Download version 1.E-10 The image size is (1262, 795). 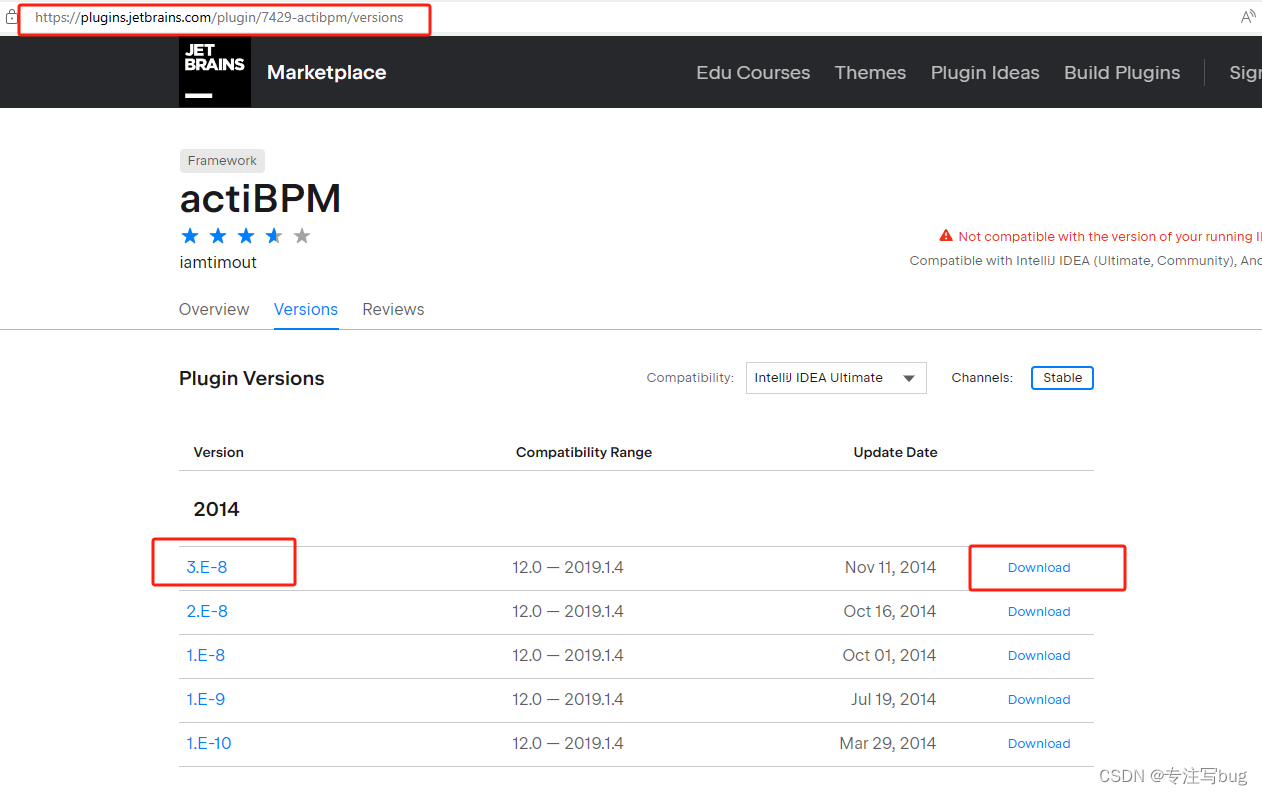click(x=1039, y=743)
